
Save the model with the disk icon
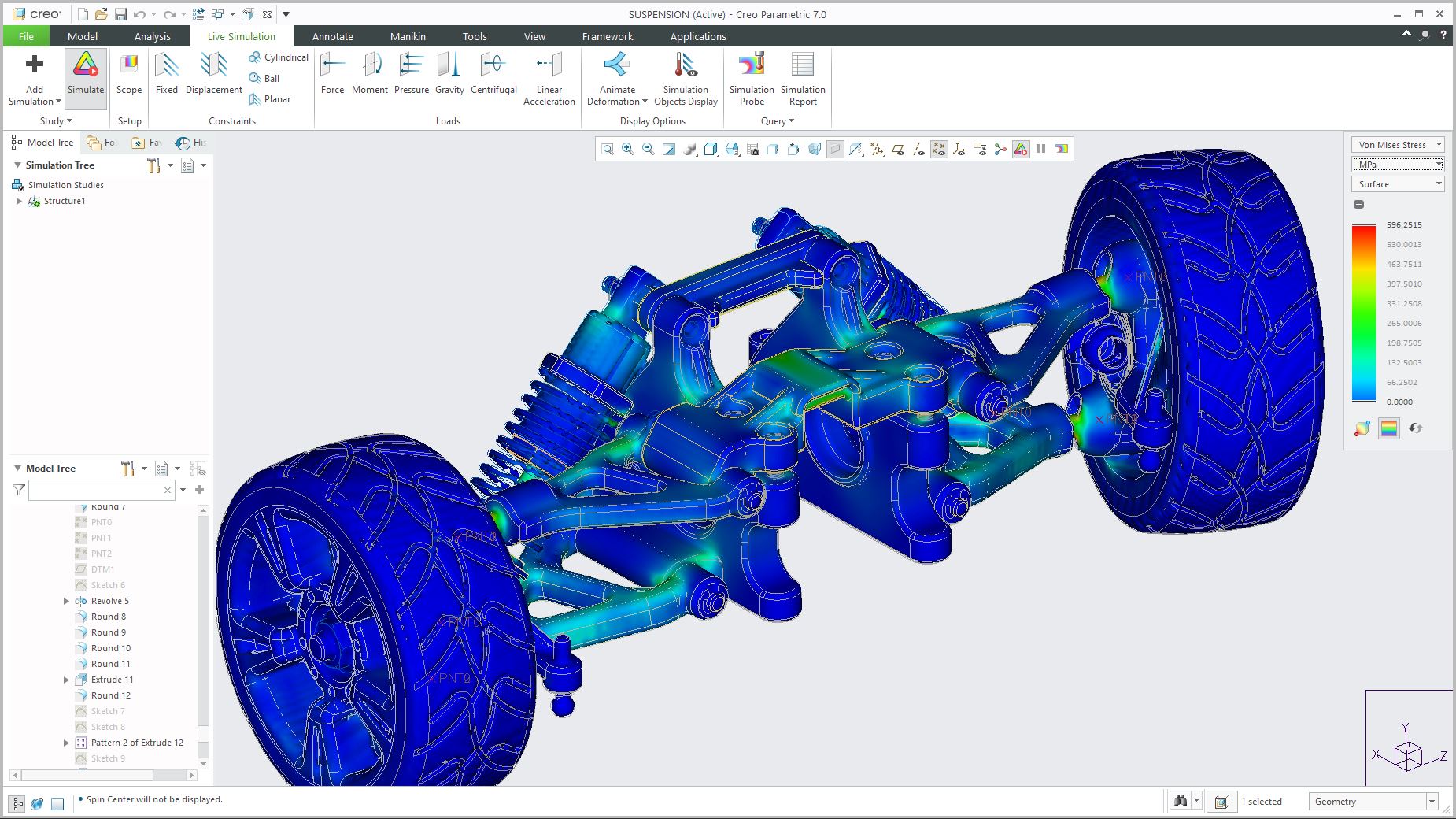120,14
